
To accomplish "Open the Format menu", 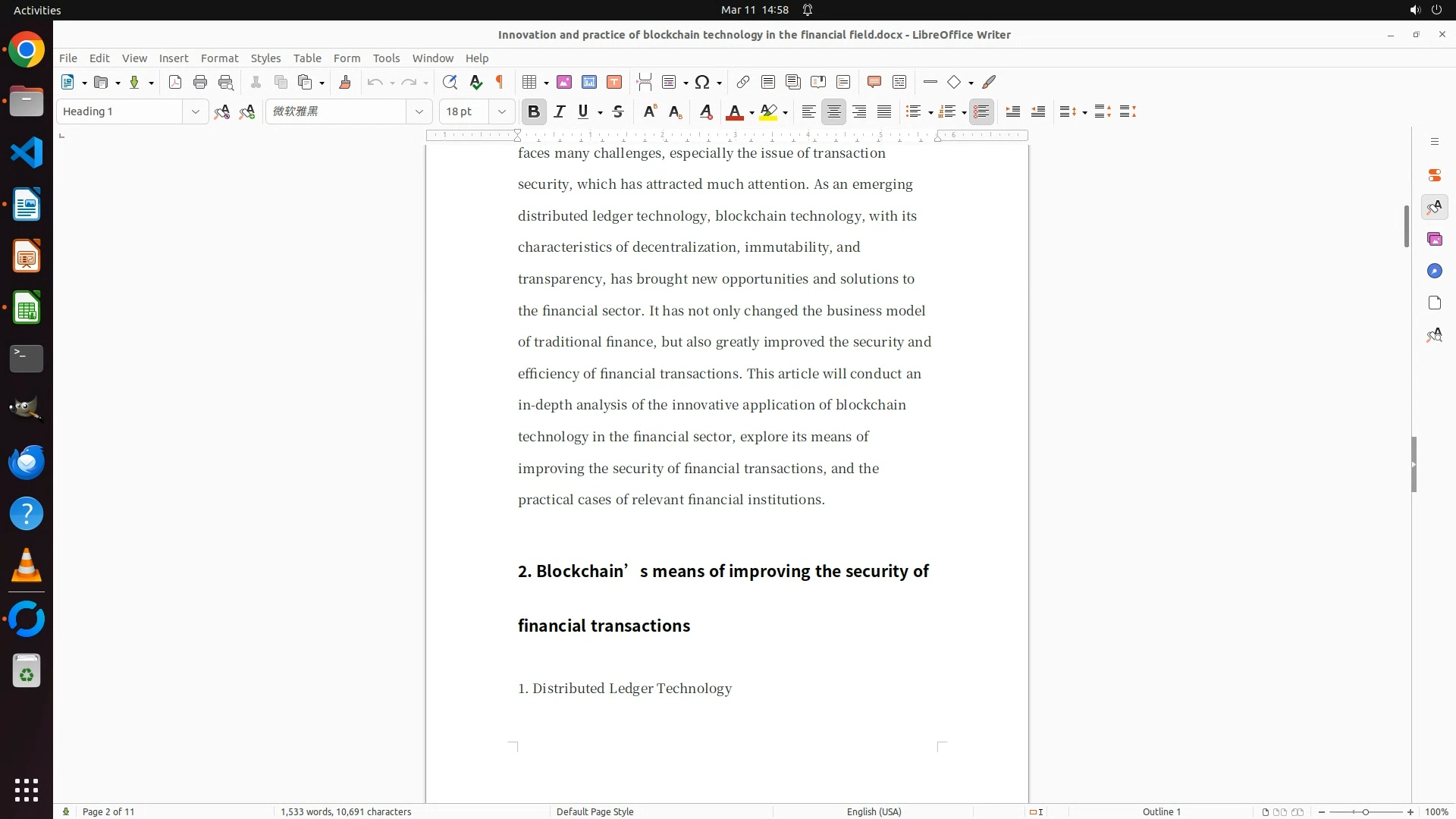I will pos(219,58).
